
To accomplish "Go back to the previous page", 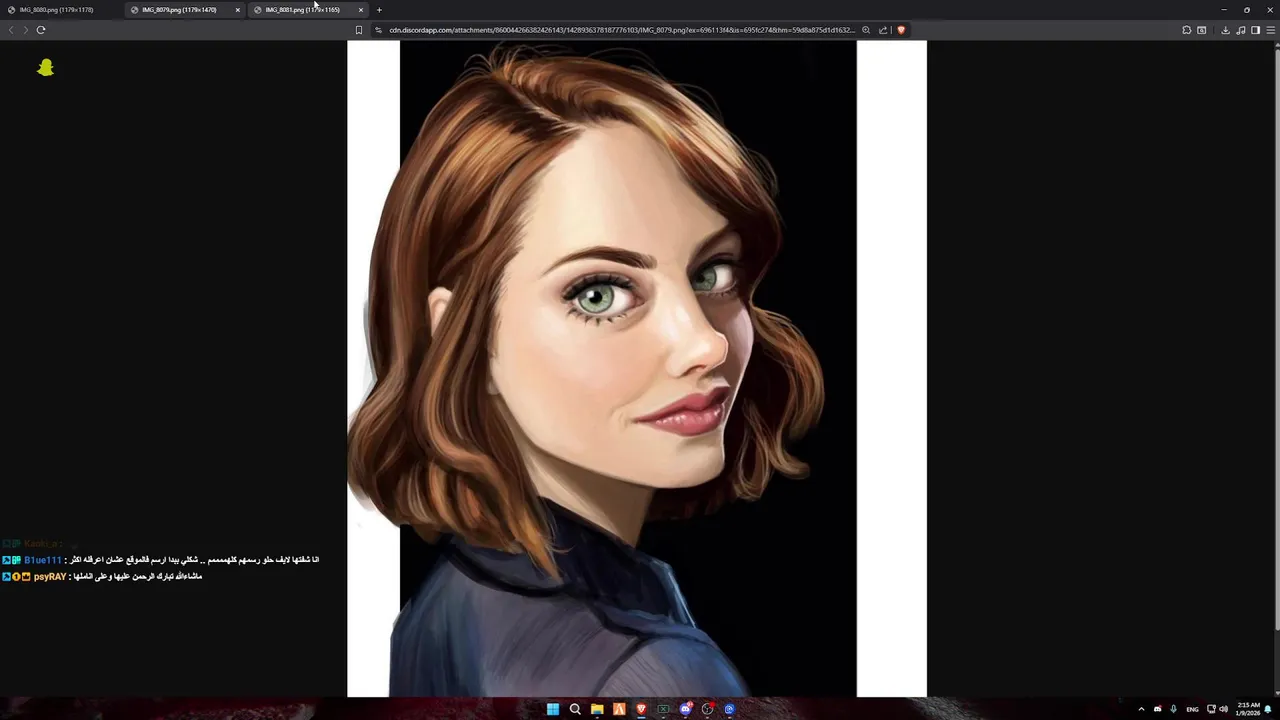I will [11, 30].
